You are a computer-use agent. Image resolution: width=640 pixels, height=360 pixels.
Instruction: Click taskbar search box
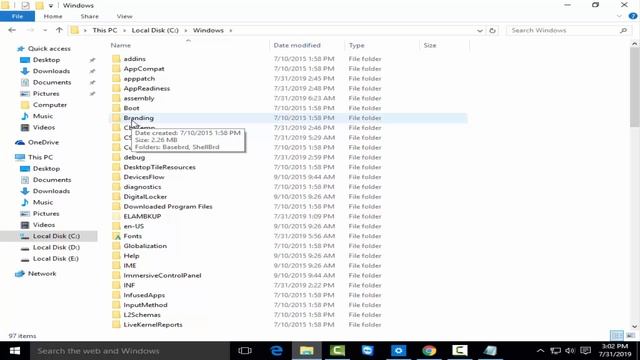pos(131,351)
